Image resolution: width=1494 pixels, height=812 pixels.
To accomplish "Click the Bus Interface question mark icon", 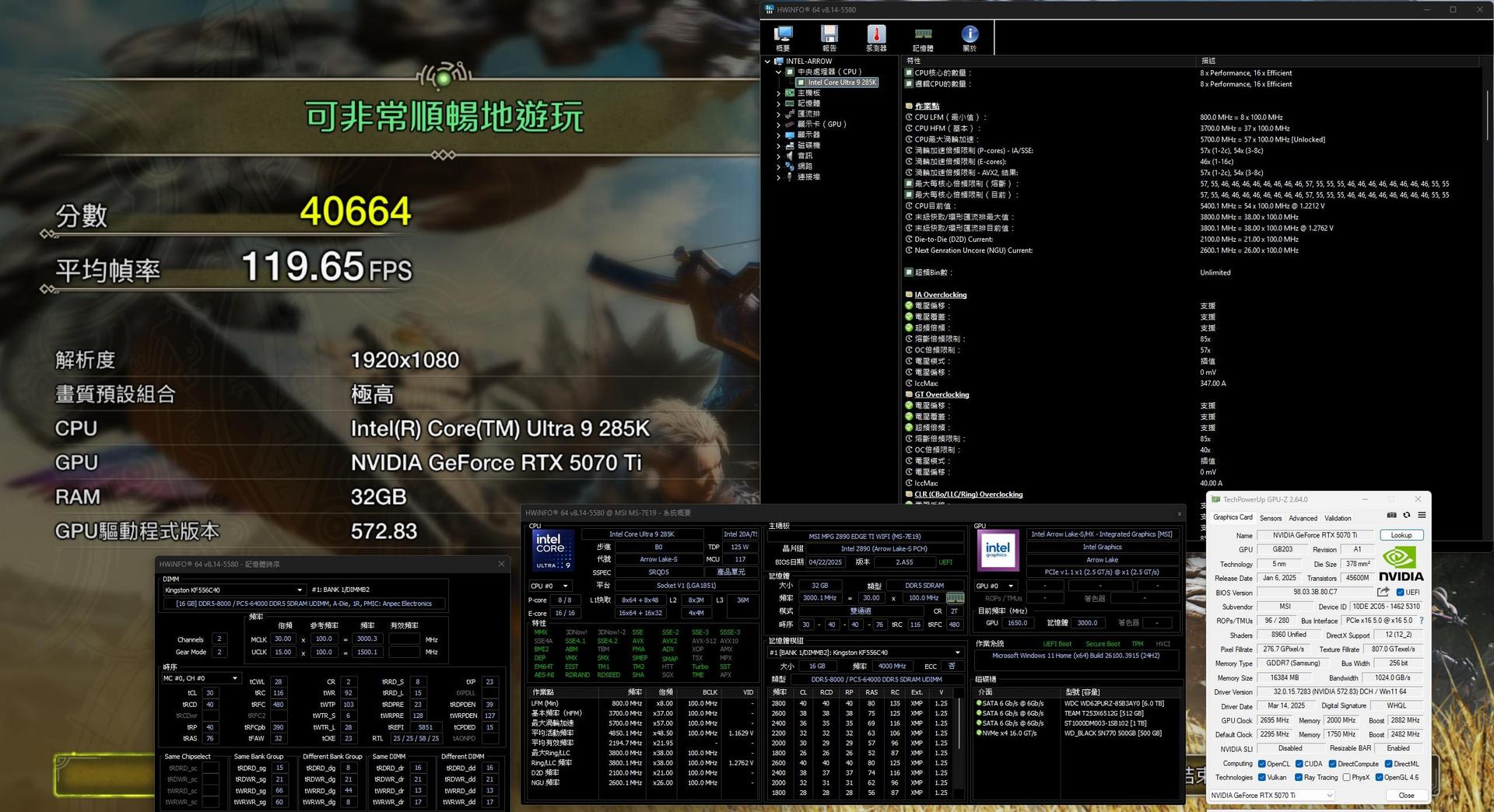I will (1422, 621).
